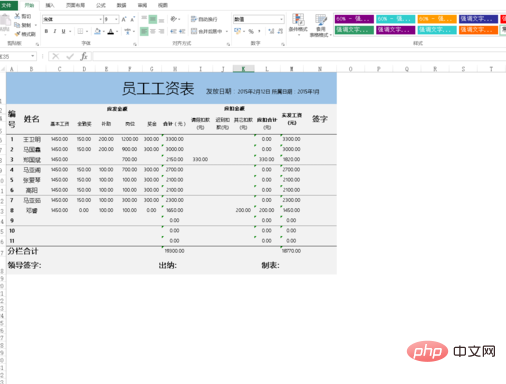
Task: Click the increase indent icon
Action: (x=182, y=31)
